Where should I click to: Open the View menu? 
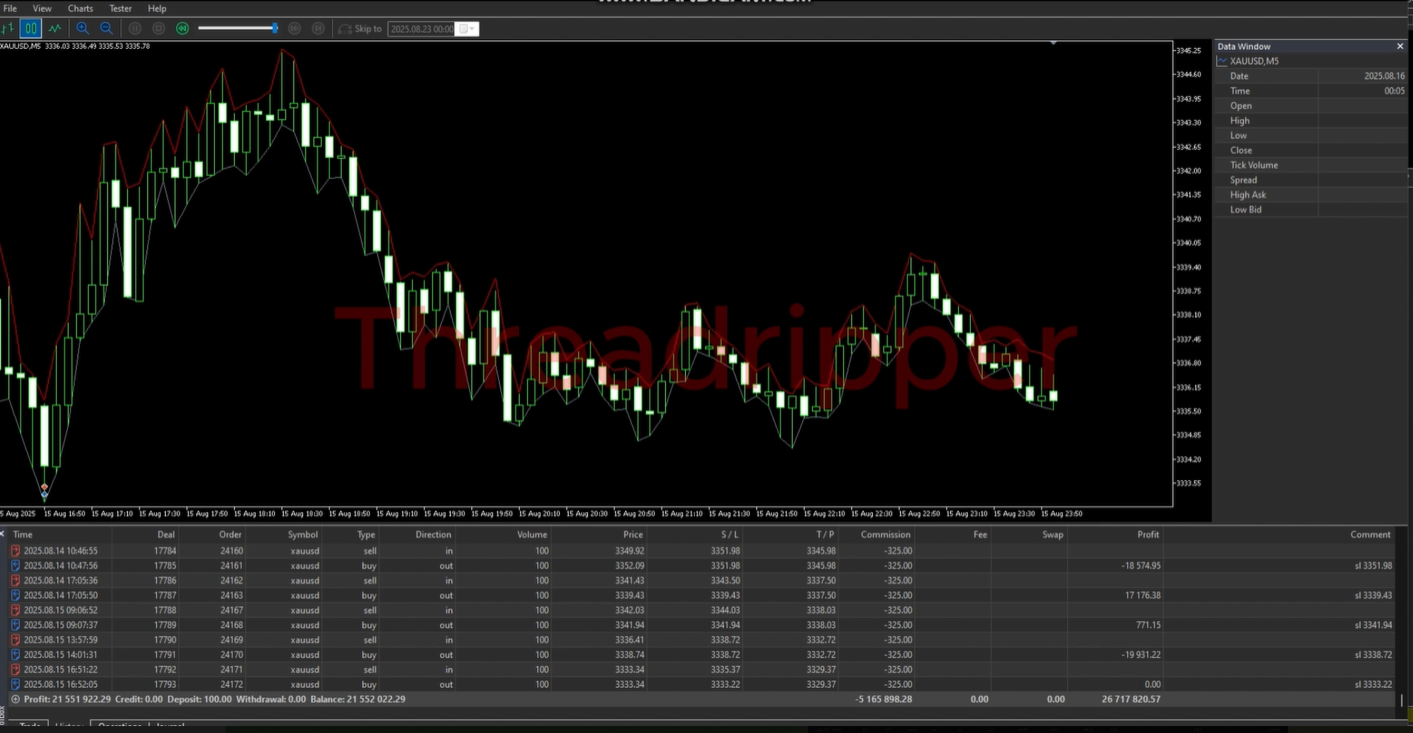[x=42, y=8]
